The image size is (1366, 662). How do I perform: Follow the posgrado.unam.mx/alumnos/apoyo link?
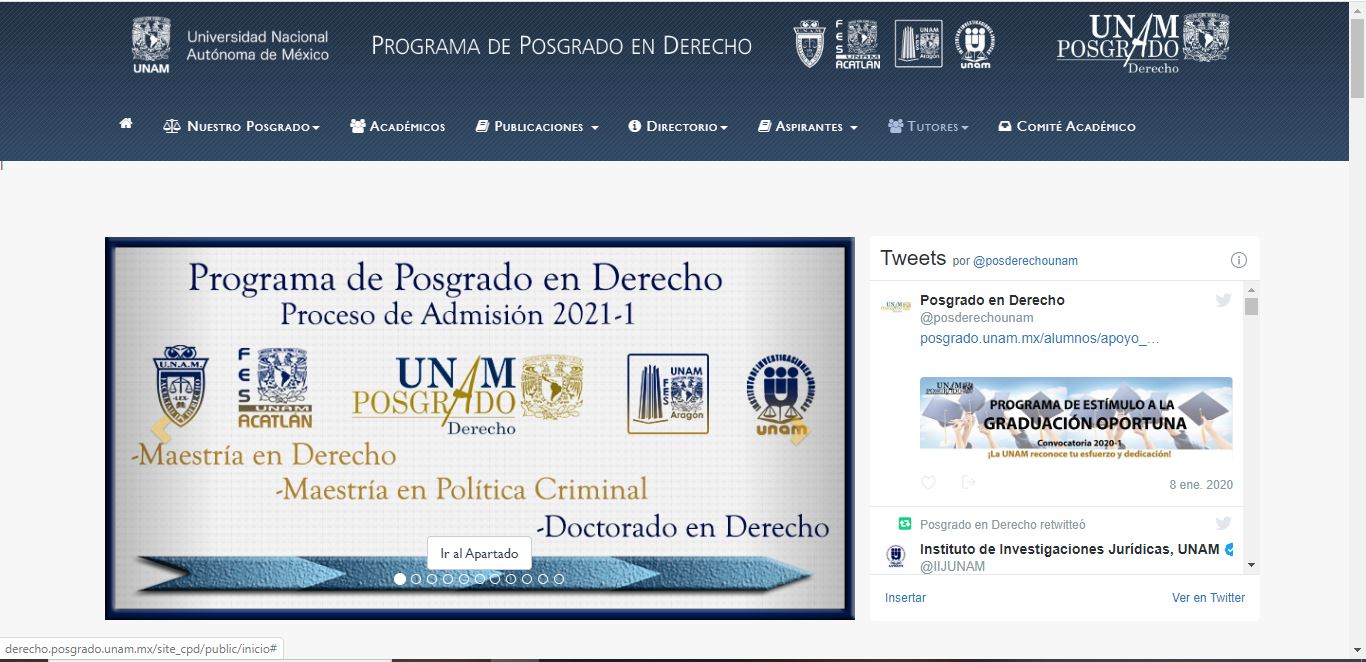tap(1040, 338)
